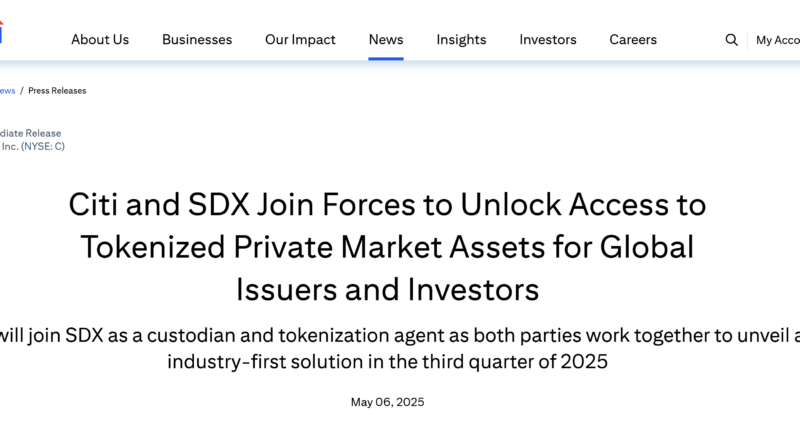The height and width of the screenshot is (445, 800).
Task: Click the word Tokenized in the headline
Action: 153,247
